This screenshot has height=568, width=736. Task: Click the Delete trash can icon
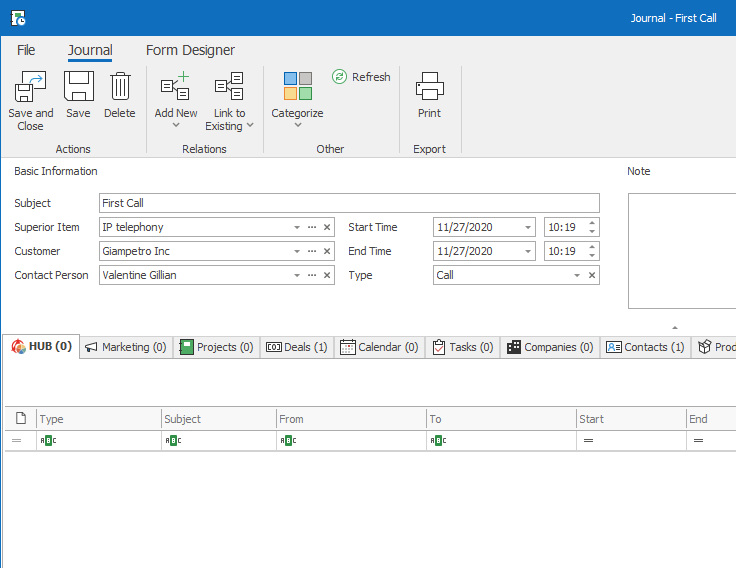pos(120,86)
